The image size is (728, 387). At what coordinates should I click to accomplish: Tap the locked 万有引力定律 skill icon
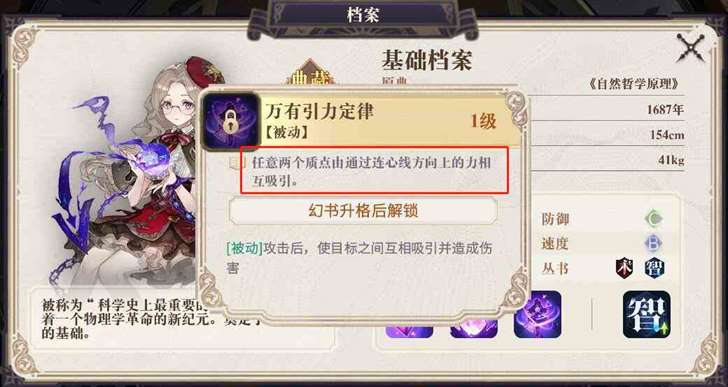click(x=231, y=122)
